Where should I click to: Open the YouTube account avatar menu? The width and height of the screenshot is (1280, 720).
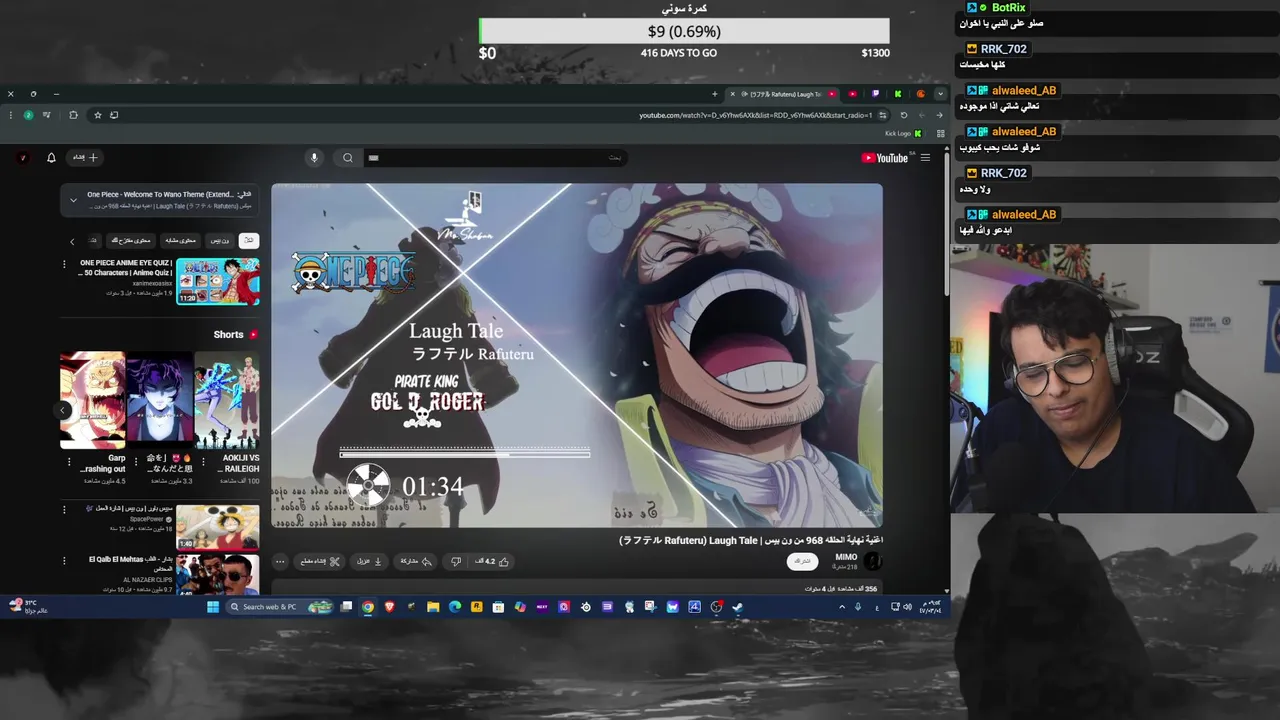[23, 158]
